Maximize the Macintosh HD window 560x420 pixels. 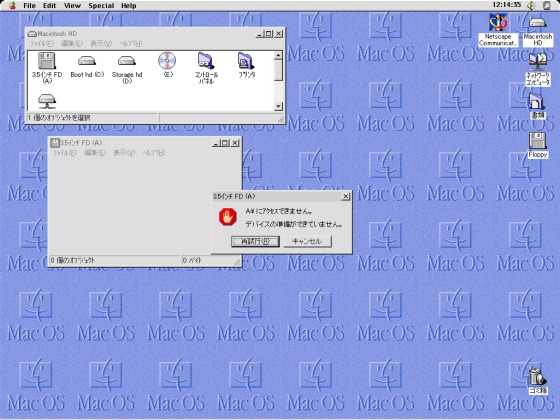[268, 34]
